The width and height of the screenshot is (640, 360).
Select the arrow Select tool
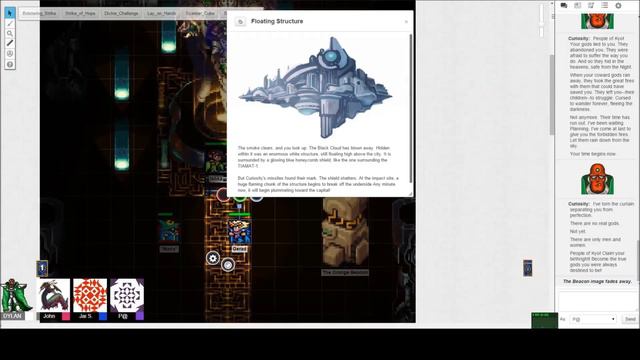[x=10, y=13]
